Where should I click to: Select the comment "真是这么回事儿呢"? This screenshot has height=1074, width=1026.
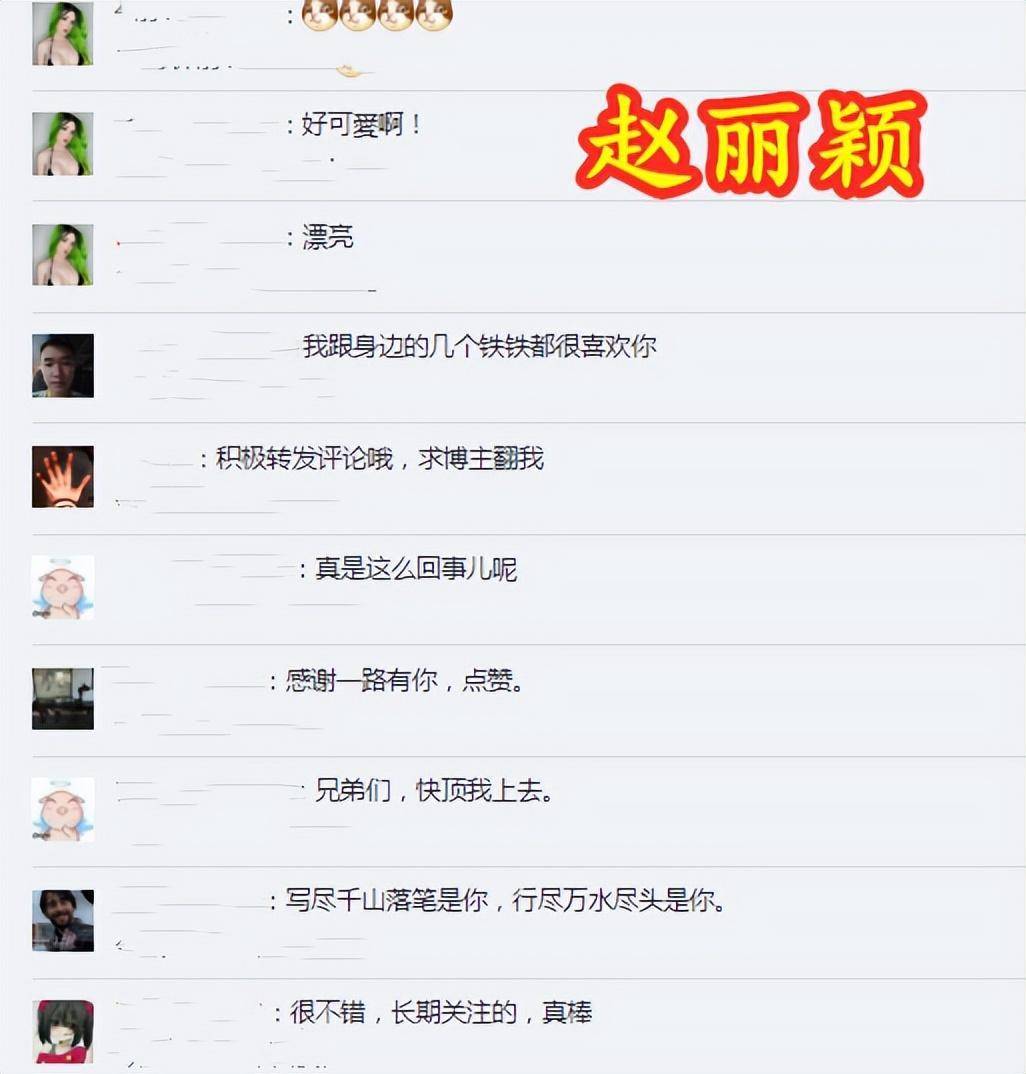416,569
